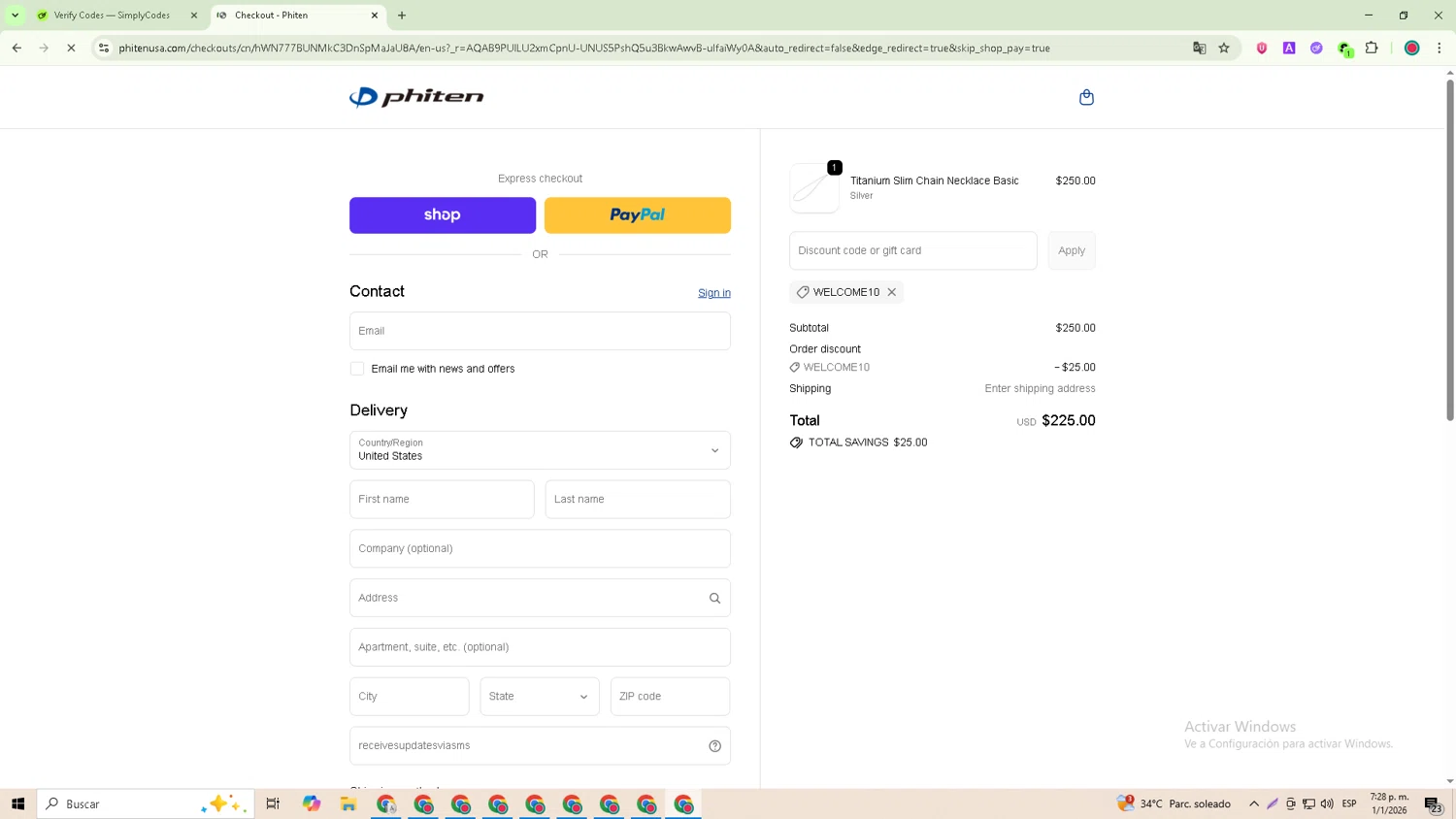Screen dimensions: 1456x819
Task: Click the First name field
Action: [442, 499]
